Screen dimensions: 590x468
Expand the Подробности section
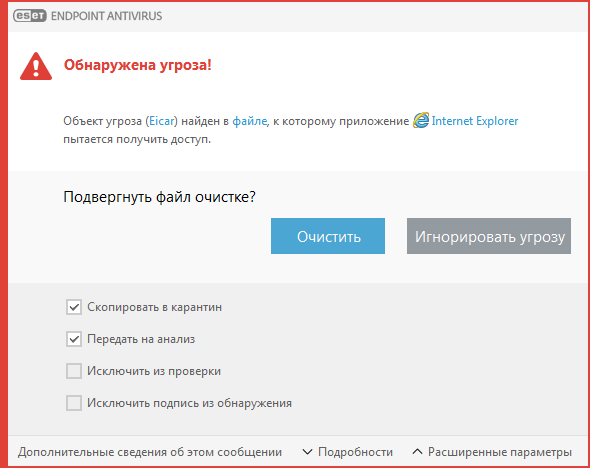click(348, 452)
